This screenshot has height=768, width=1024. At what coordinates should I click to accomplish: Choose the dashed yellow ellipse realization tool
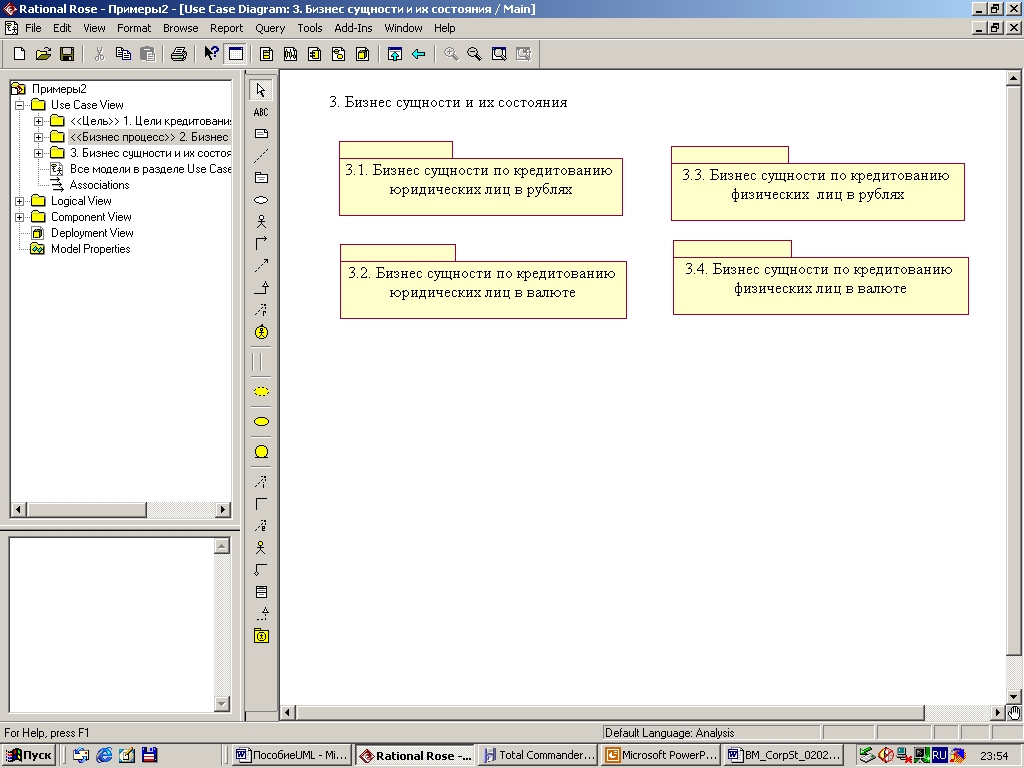(261, 392)
